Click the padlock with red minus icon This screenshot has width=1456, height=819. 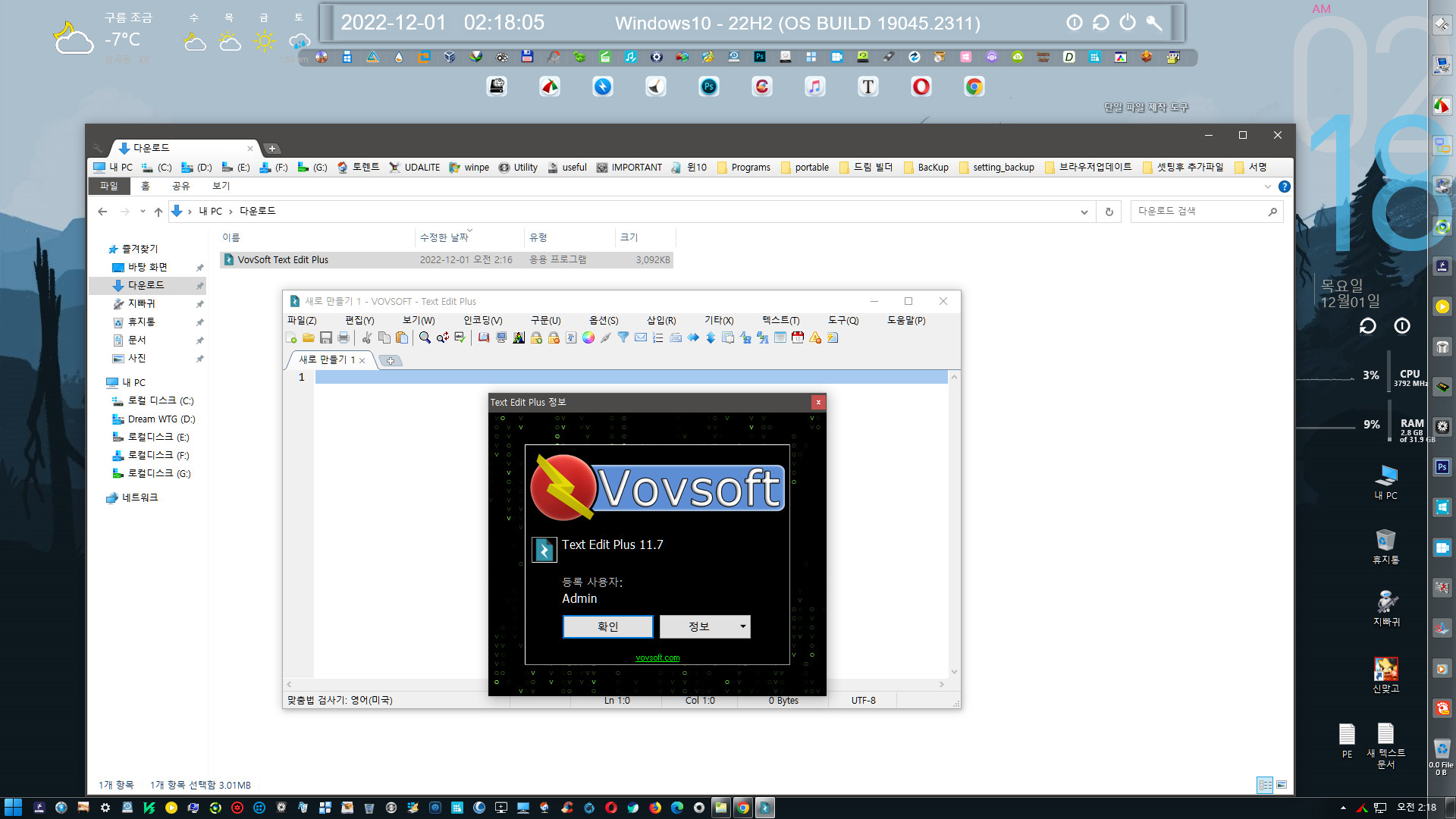(554, 338)
